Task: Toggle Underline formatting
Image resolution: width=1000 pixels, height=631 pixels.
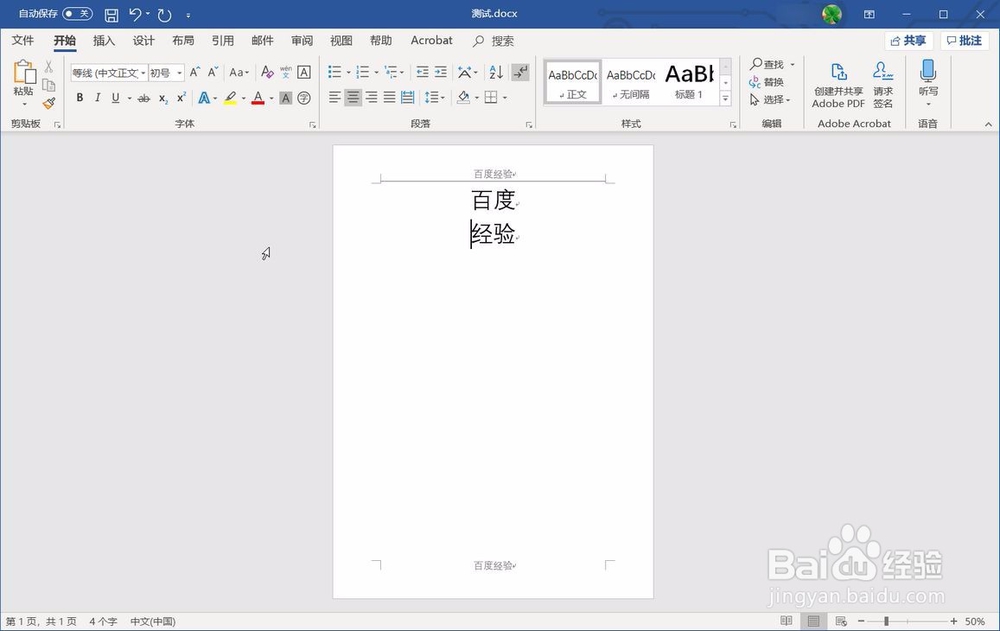Action: [x=115, y=98]
